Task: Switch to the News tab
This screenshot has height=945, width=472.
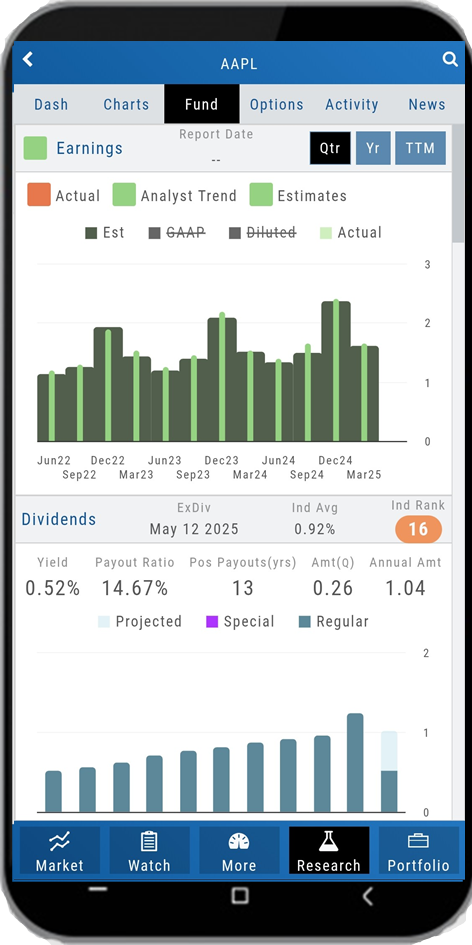Action: click(x=427, y=104)
